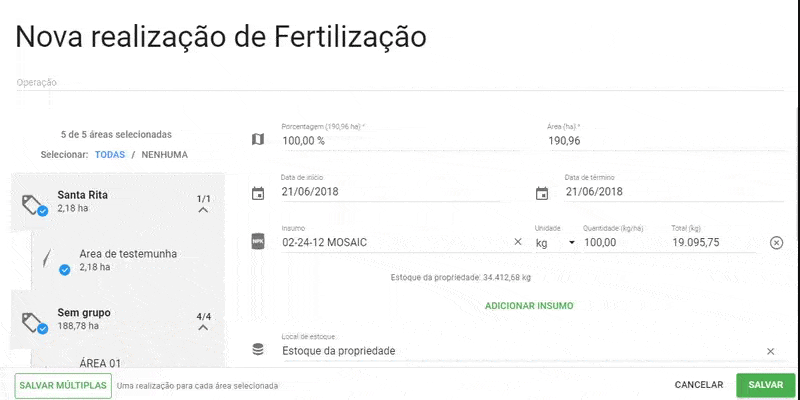This screenshot has height=400, width=800.
Task: Collapse the Santa Rita group
Action: click(203, 210)
